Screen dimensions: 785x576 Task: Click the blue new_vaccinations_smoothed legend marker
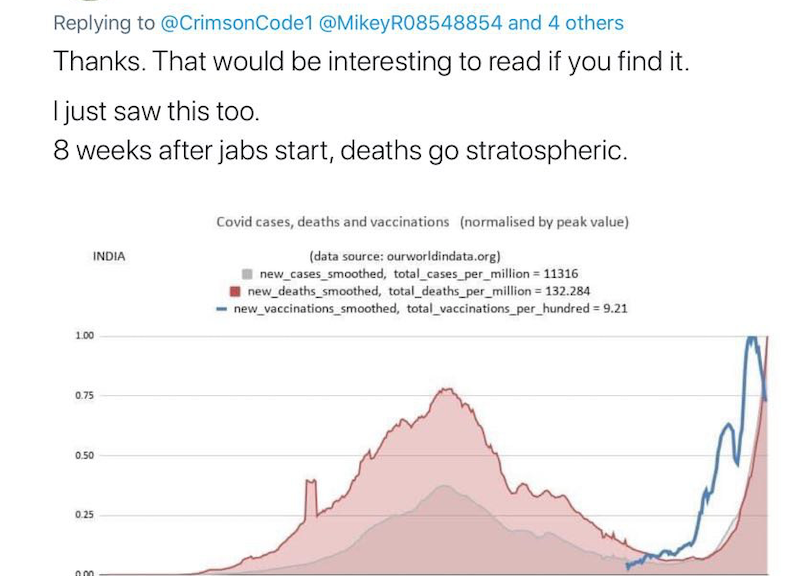(x=221, y=309)
